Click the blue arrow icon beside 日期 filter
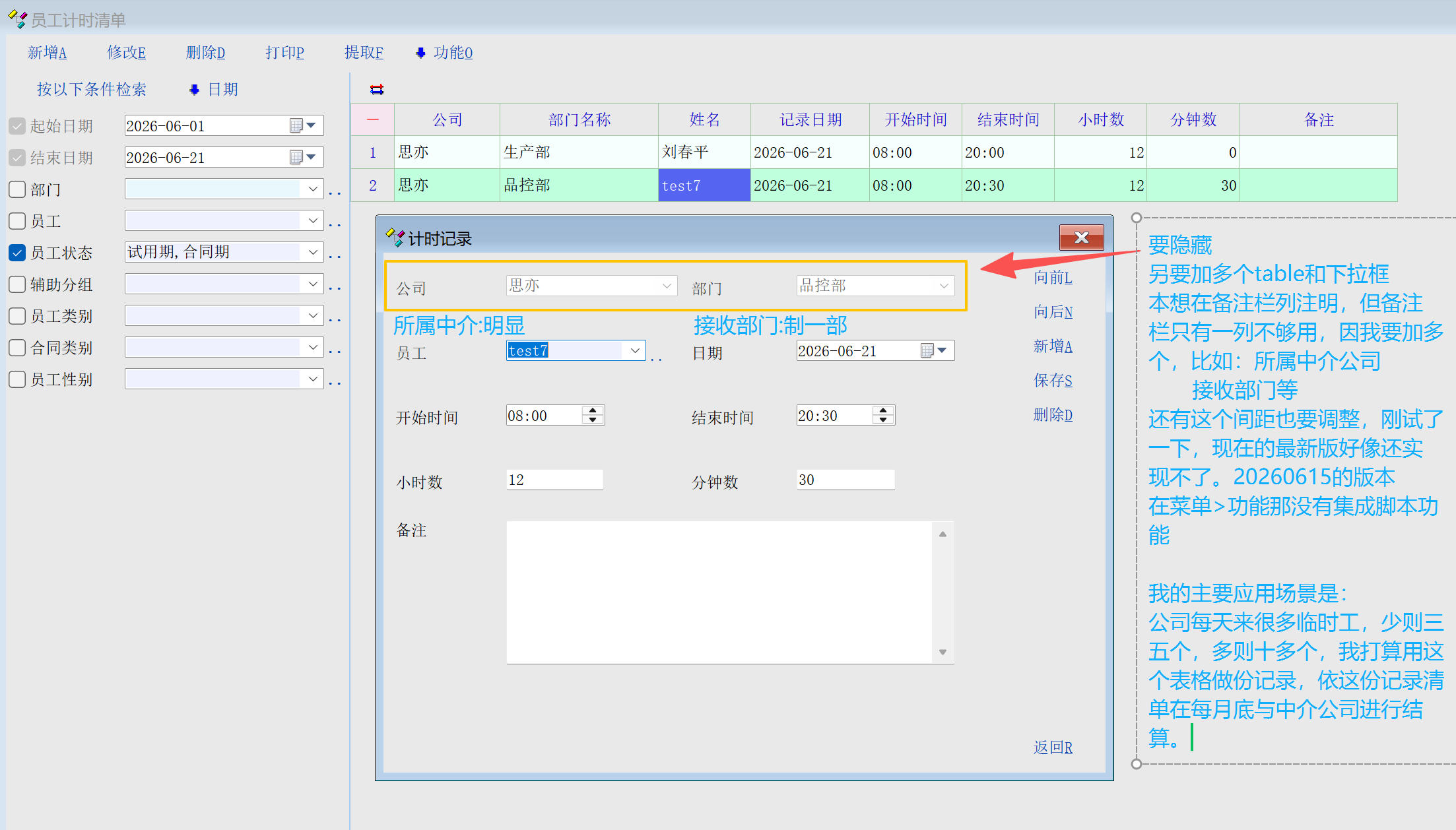Image resolution: width=1456 pixels, height=830 pixels. coord(194,90)
